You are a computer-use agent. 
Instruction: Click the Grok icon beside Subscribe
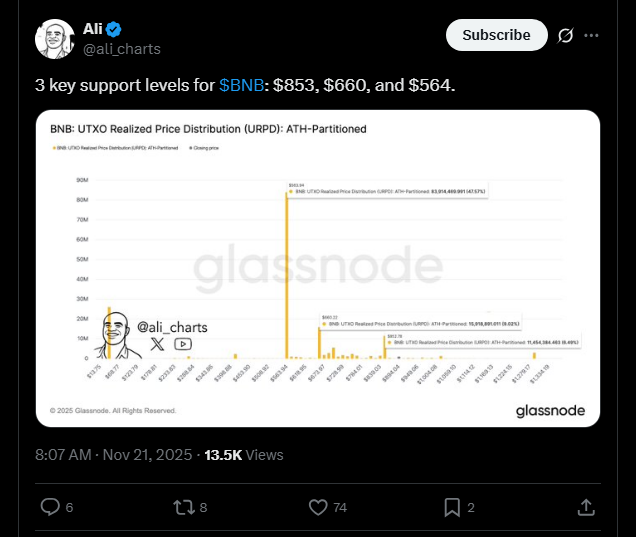coord(565,35)
